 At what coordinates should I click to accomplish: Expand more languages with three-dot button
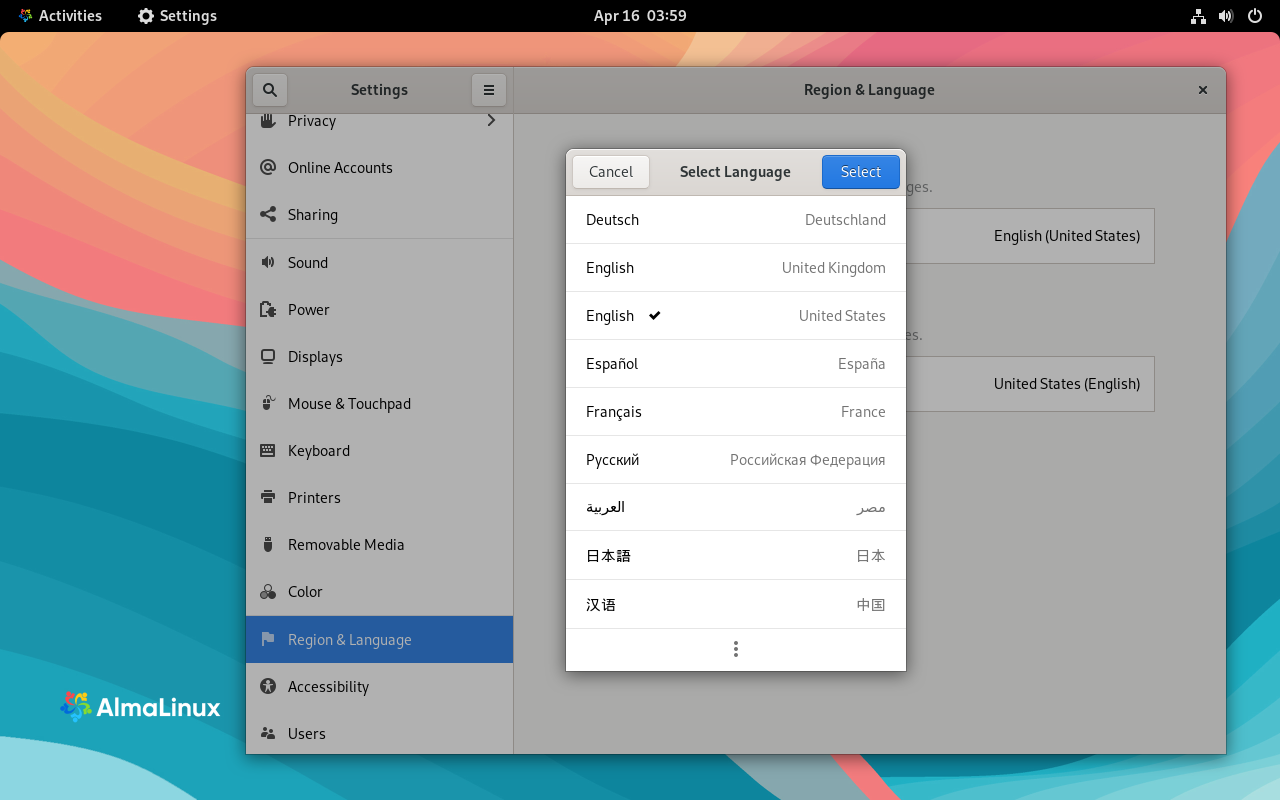[735, 649]
